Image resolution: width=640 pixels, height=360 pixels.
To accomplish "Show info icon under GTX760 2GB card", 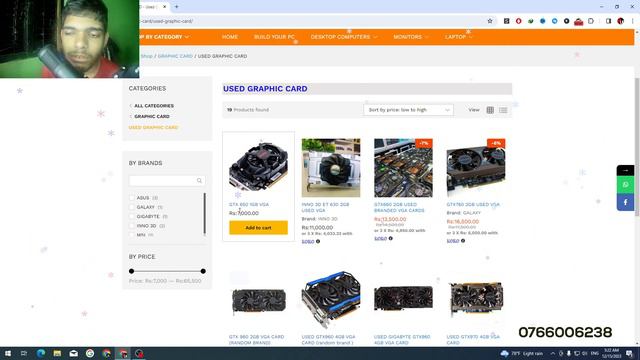I will point(463,241).
